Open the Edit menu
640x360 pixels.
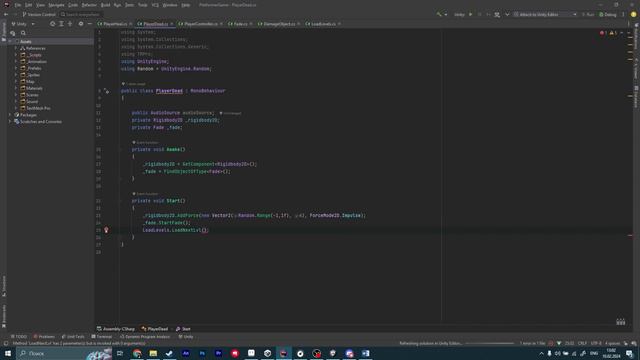pos(29,5)
